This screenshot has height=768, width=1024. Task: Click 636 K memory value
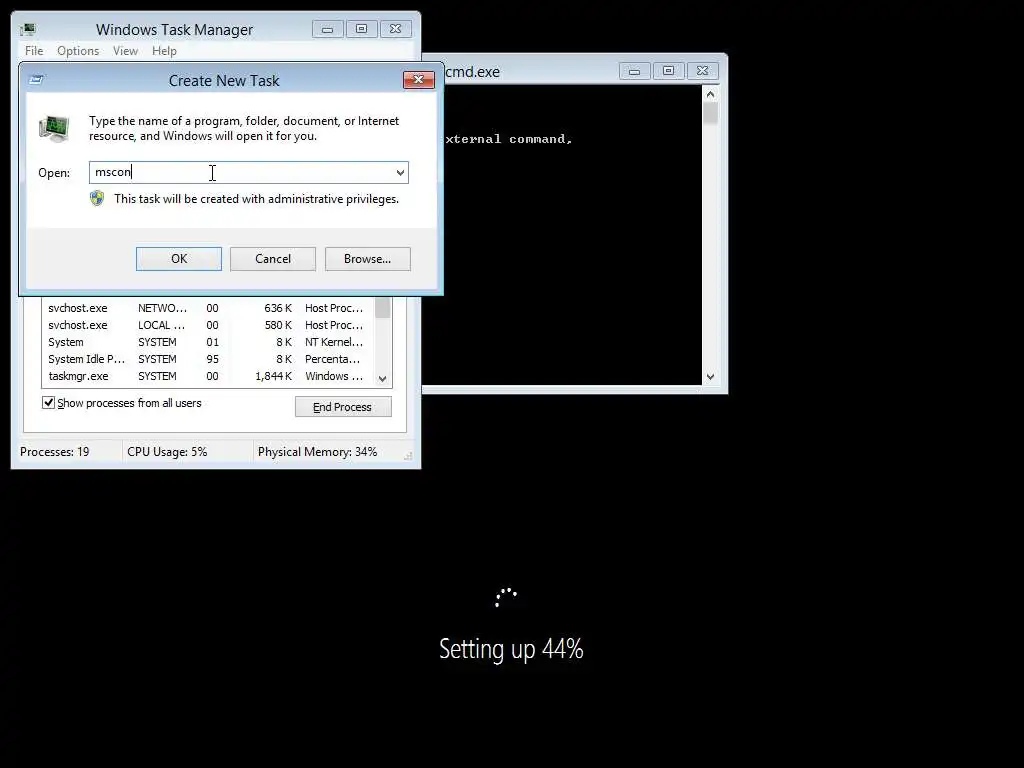278,308
